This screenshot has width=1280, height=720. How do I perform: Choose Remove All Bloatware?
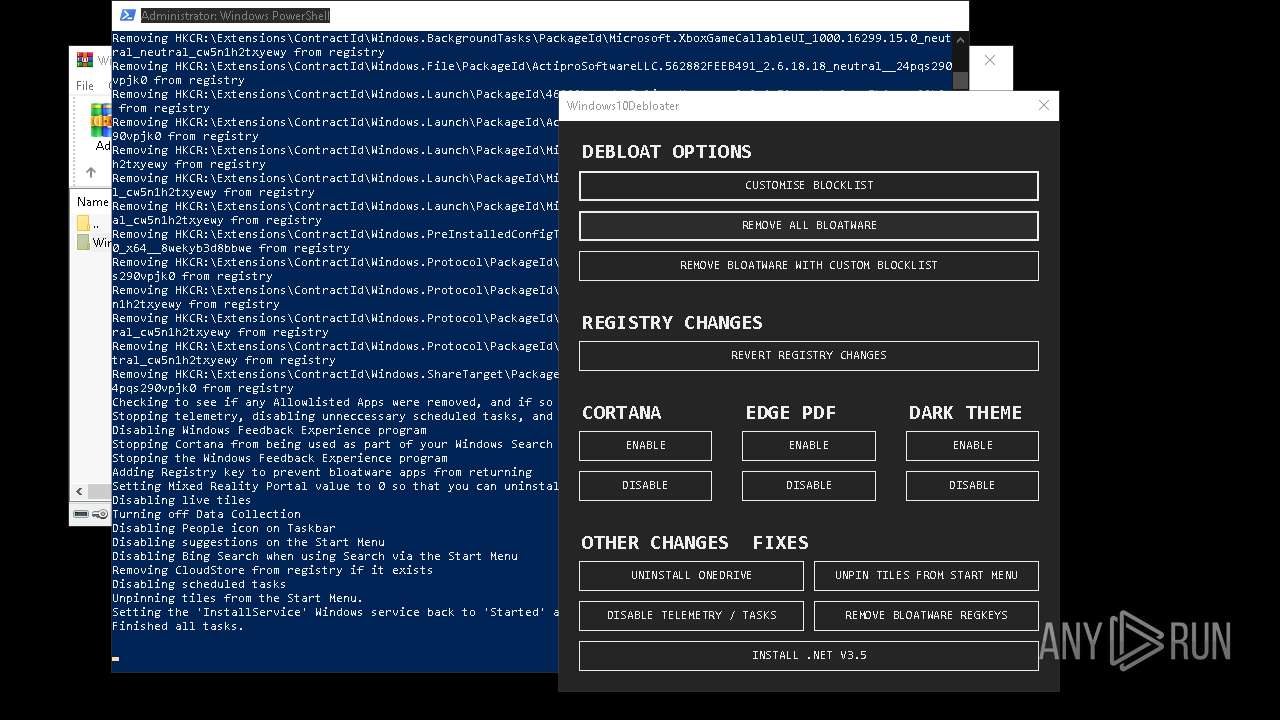coord(808,226)
